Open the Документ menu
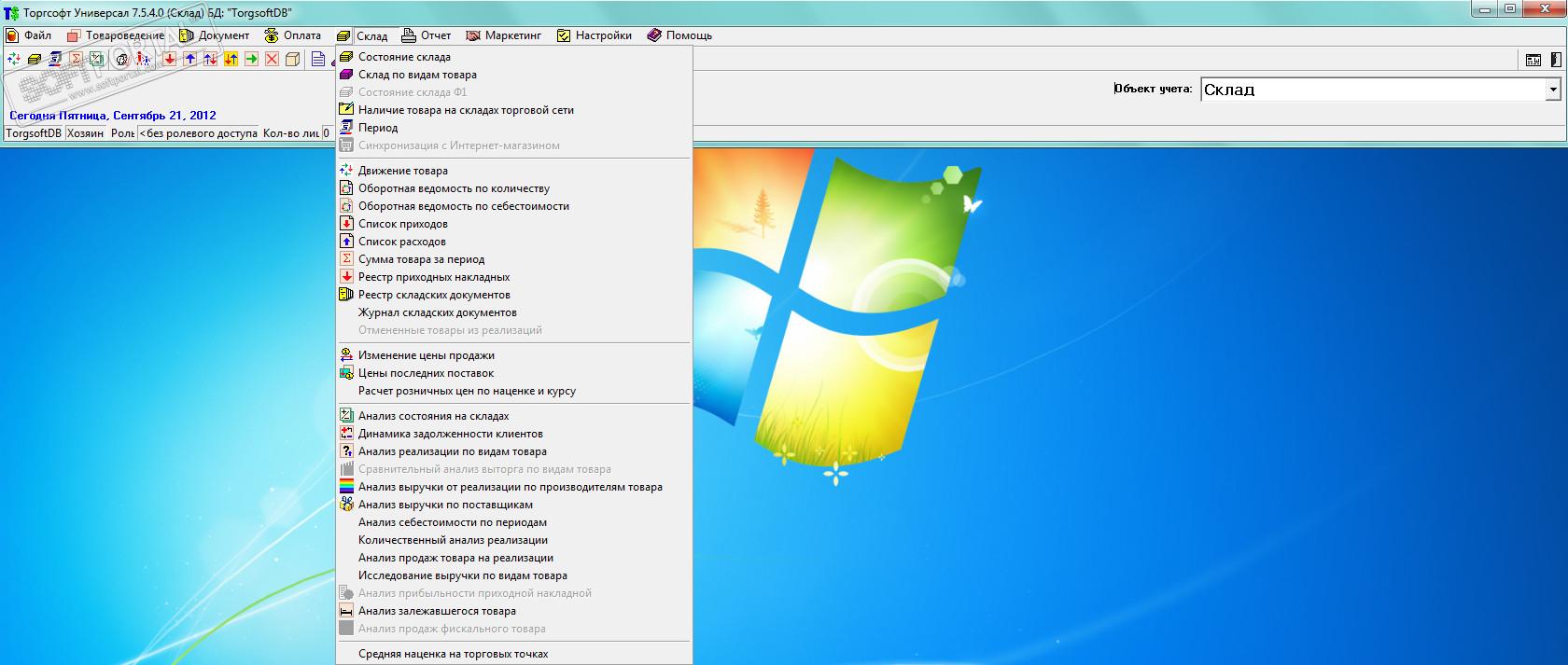 coord(215,35)
